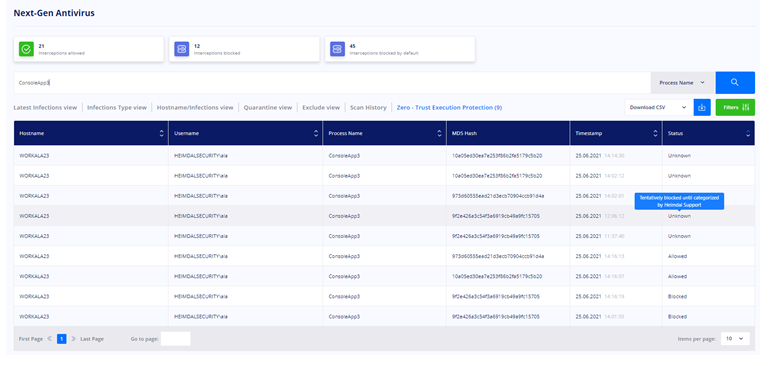Click the Next-Gen Antivirus page title
The height and width of the screenshot is (366, 773).
[x=54, y=13]
